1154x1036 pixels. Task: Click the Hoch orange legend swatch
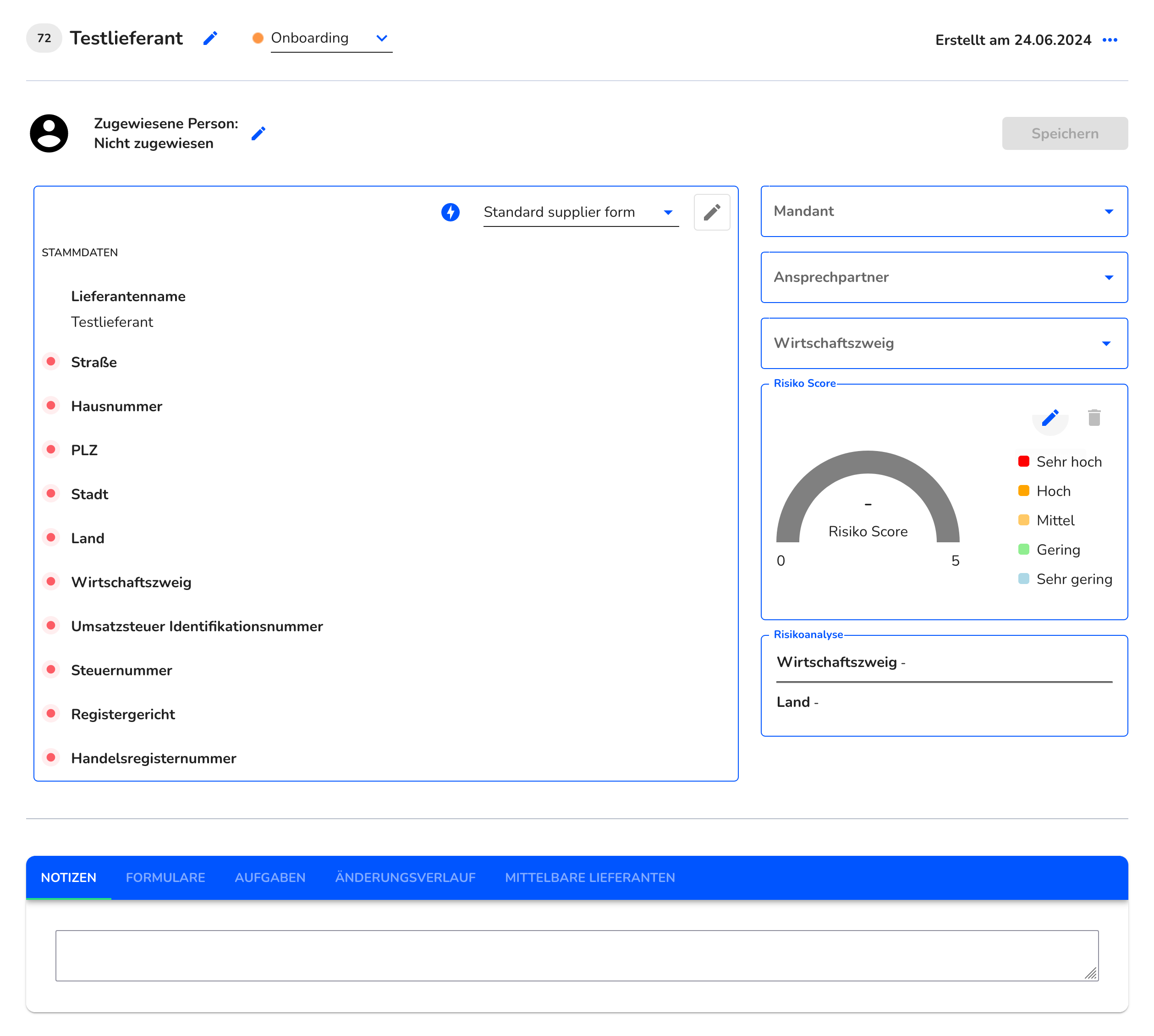pyautogui.click(x=1024, y=490)
